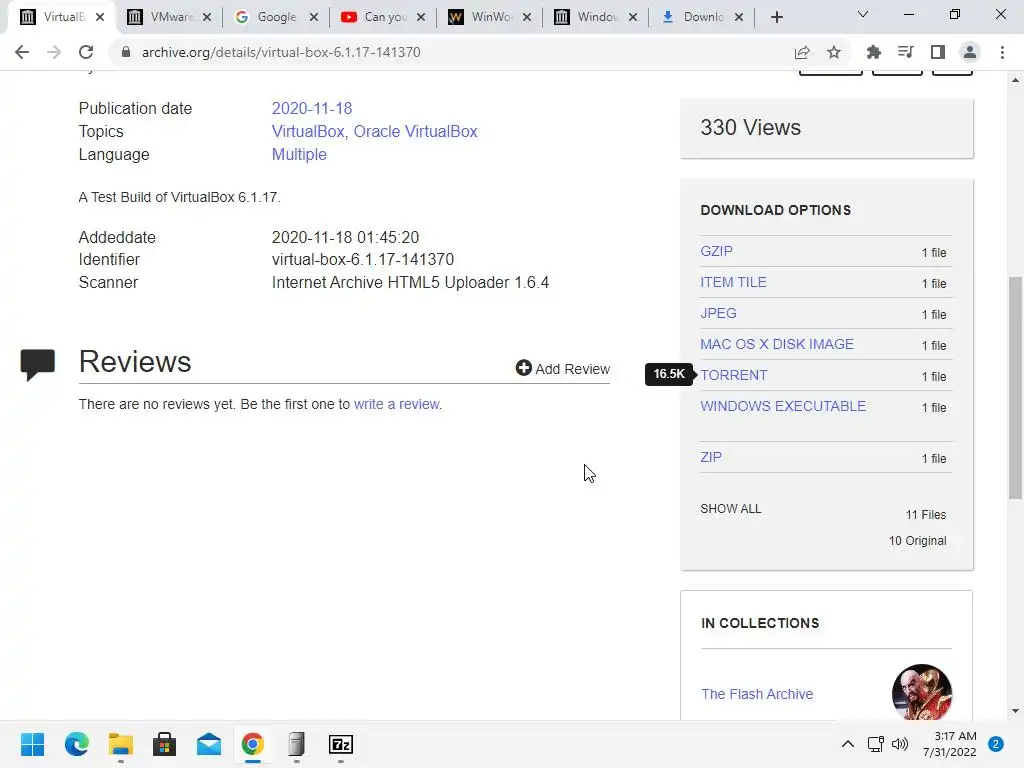Screen dimensions: 1024x768
Task: Share this page icon in address bar
Action: 802,52
